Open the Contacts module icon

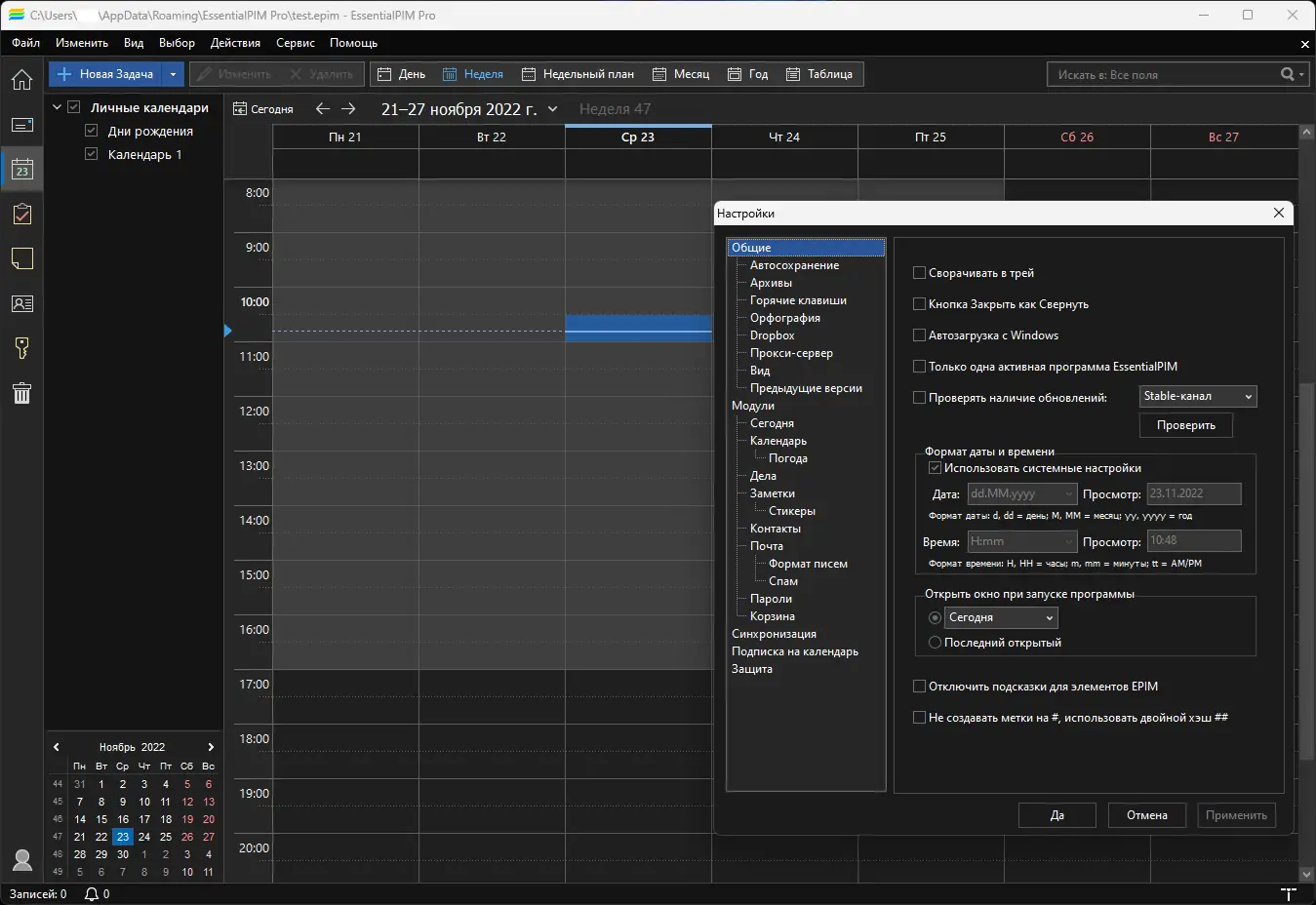tap(21, 304)
